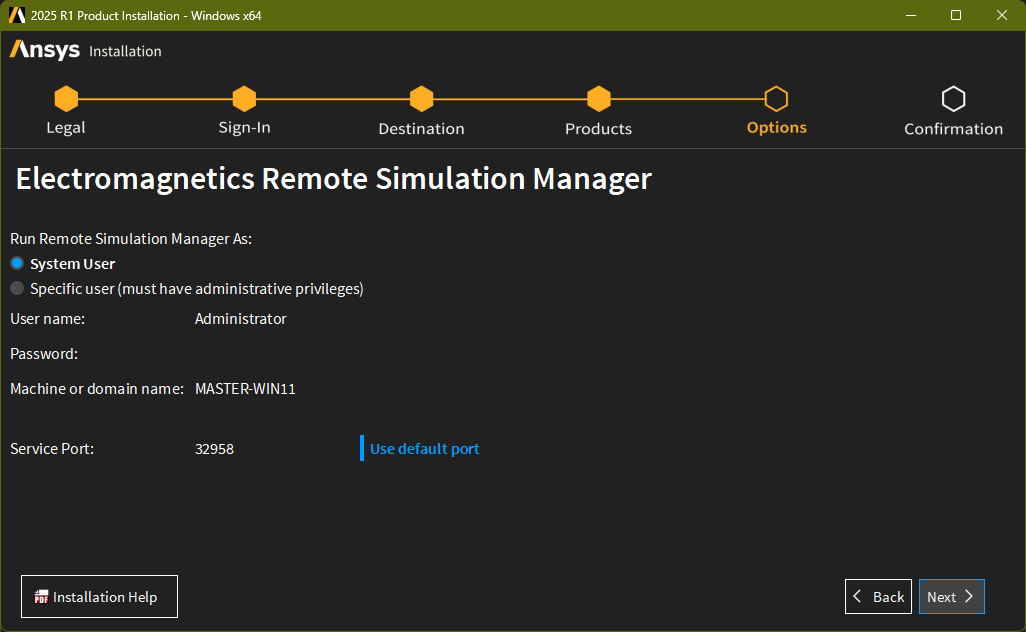Click the Destination step label
The width and height of the screenshot is (1026, 632).
421,129
